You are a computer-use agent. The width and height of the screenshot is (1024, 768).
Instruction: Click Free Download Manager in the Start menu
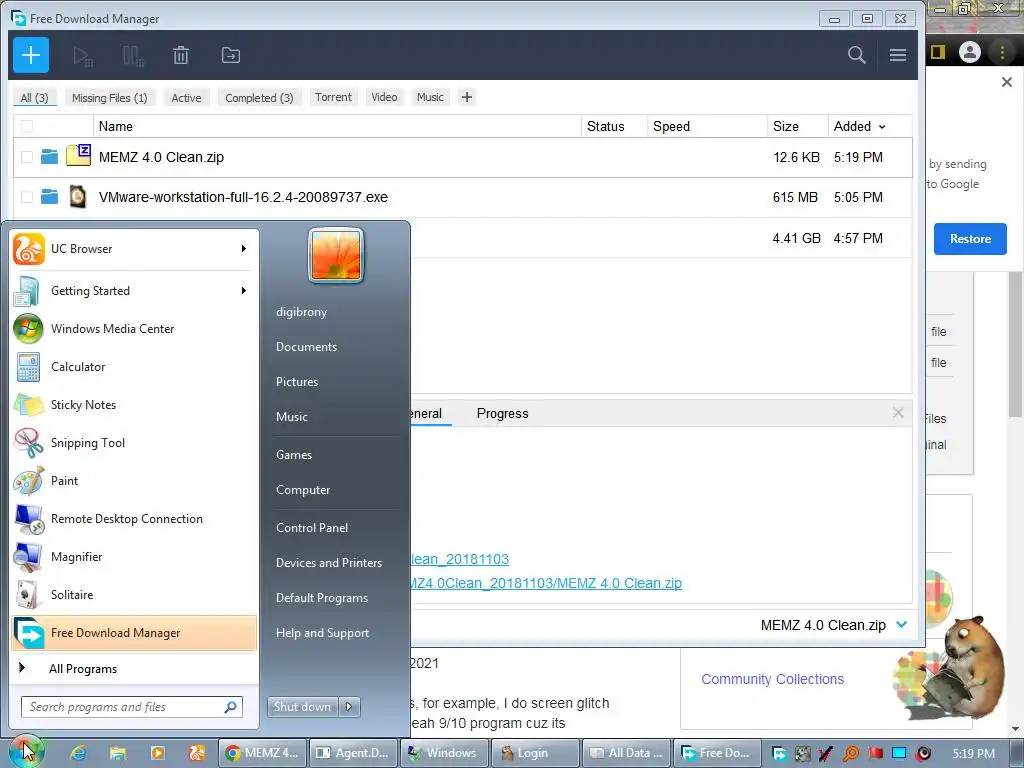[133, 633]
